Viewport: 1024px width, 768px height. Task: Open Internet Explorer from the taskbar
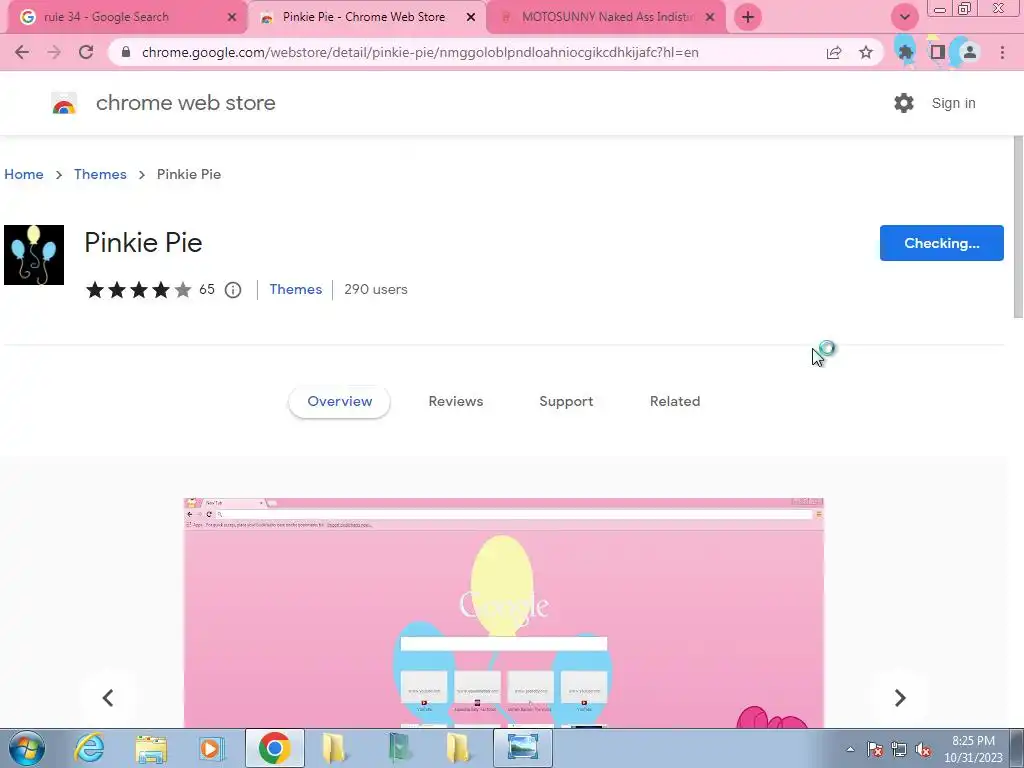coord(89,748)
